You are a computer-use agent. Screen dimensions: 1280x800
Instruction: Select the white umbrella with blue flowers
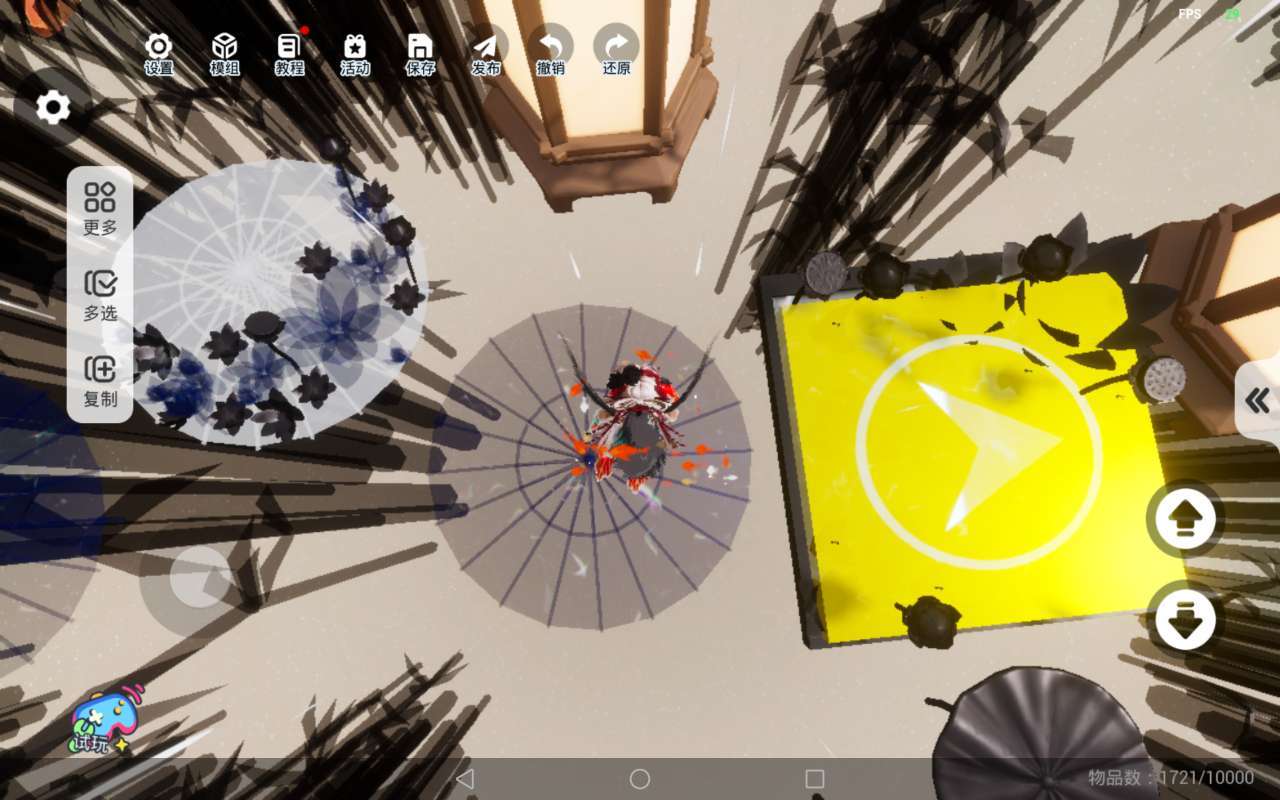(268, 302)
